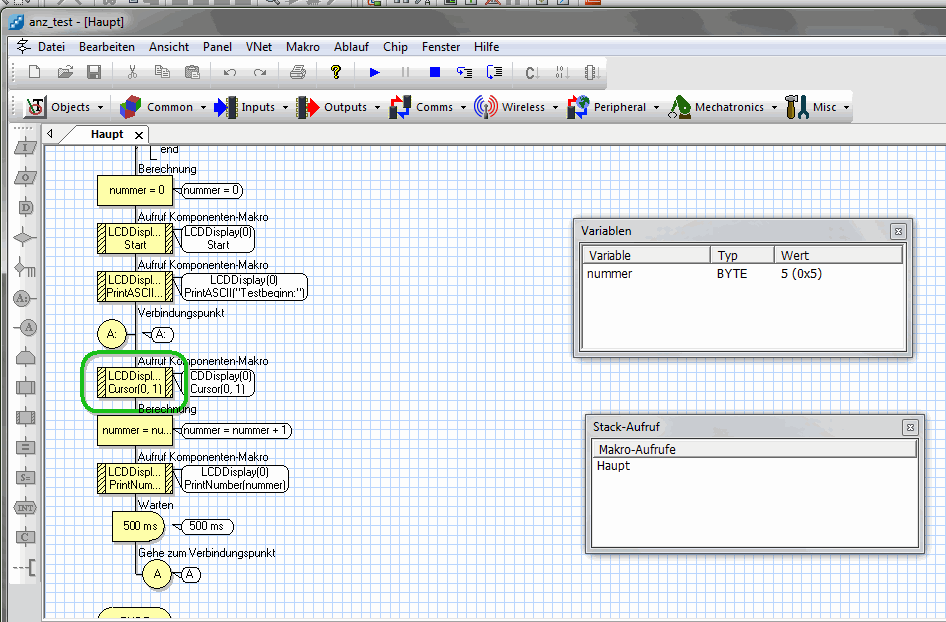Close the Stack-Aufruf panel
The width and height of the screenshot is (946, 622).
pos(910,427)
